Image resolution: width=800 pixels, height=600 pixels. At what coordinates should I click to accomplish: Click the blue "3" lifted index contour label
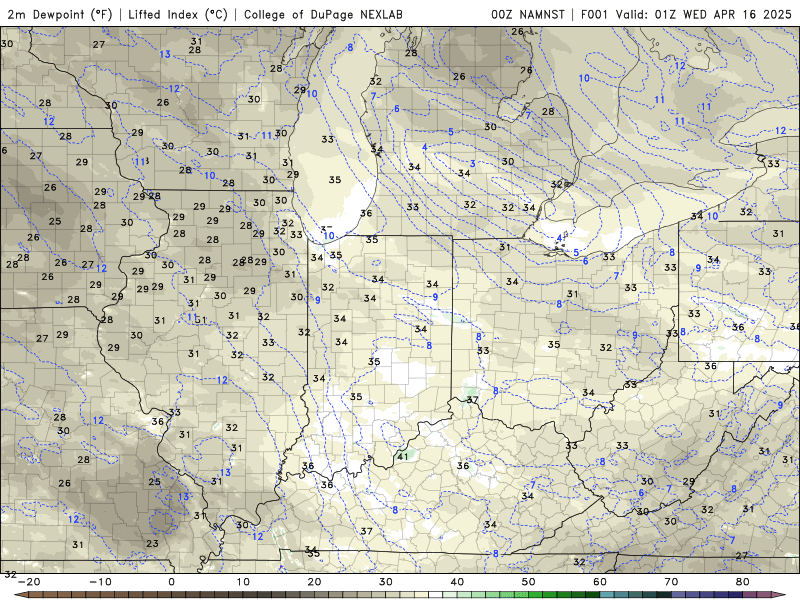[x=473, y=164]
